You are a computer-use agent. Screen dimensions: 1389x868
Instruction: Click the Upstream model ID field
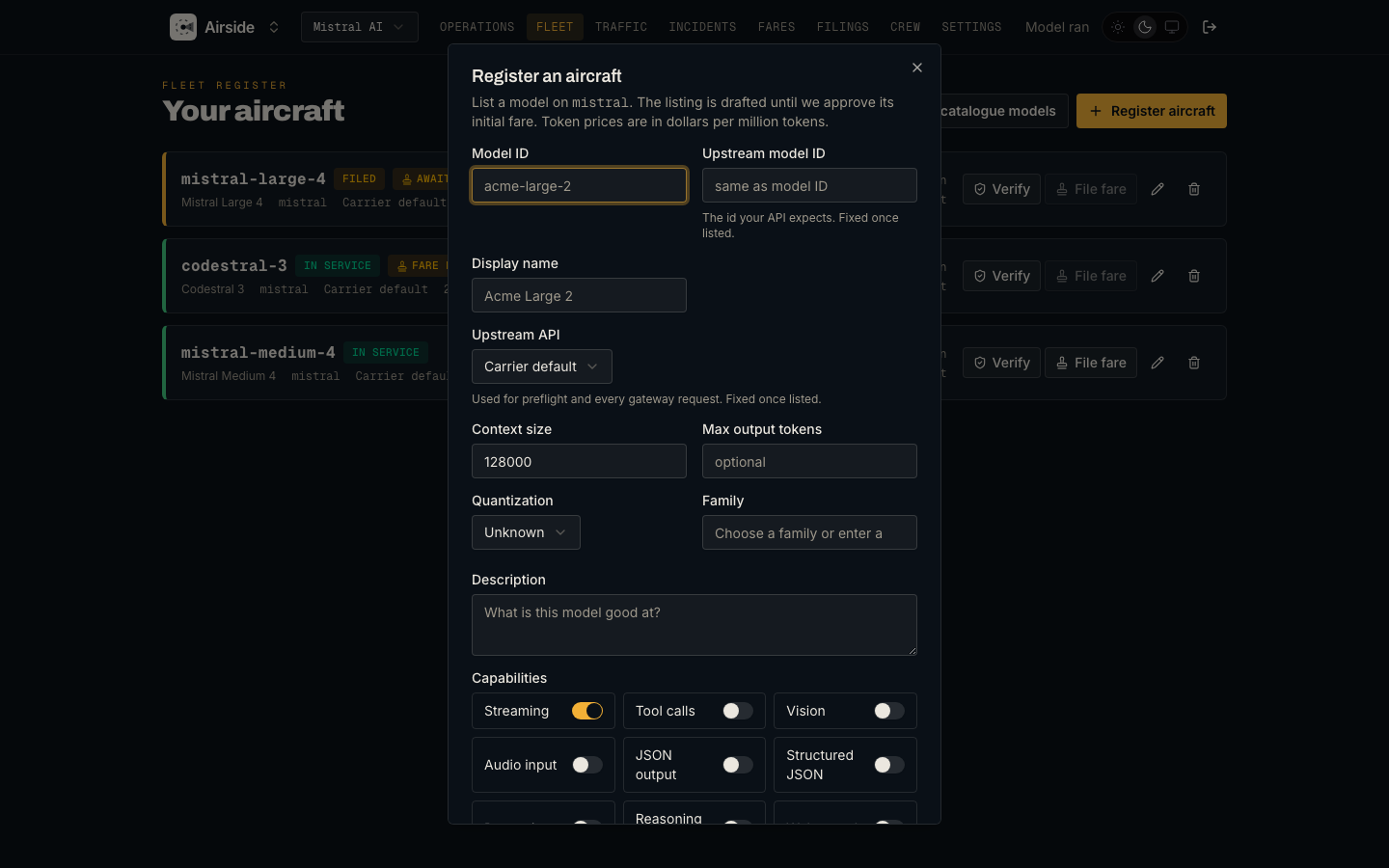[809, 185]
